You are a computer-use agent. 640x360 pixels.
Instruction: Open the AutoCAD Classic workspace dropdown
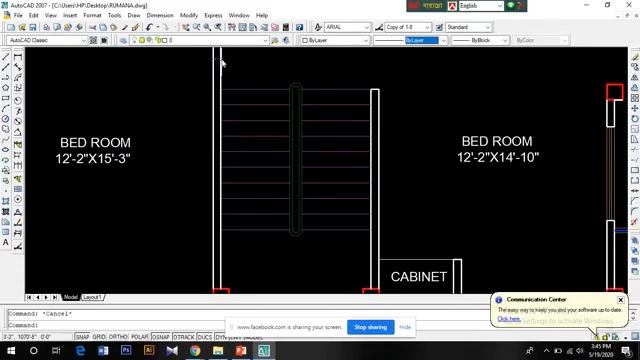(84, 40)
